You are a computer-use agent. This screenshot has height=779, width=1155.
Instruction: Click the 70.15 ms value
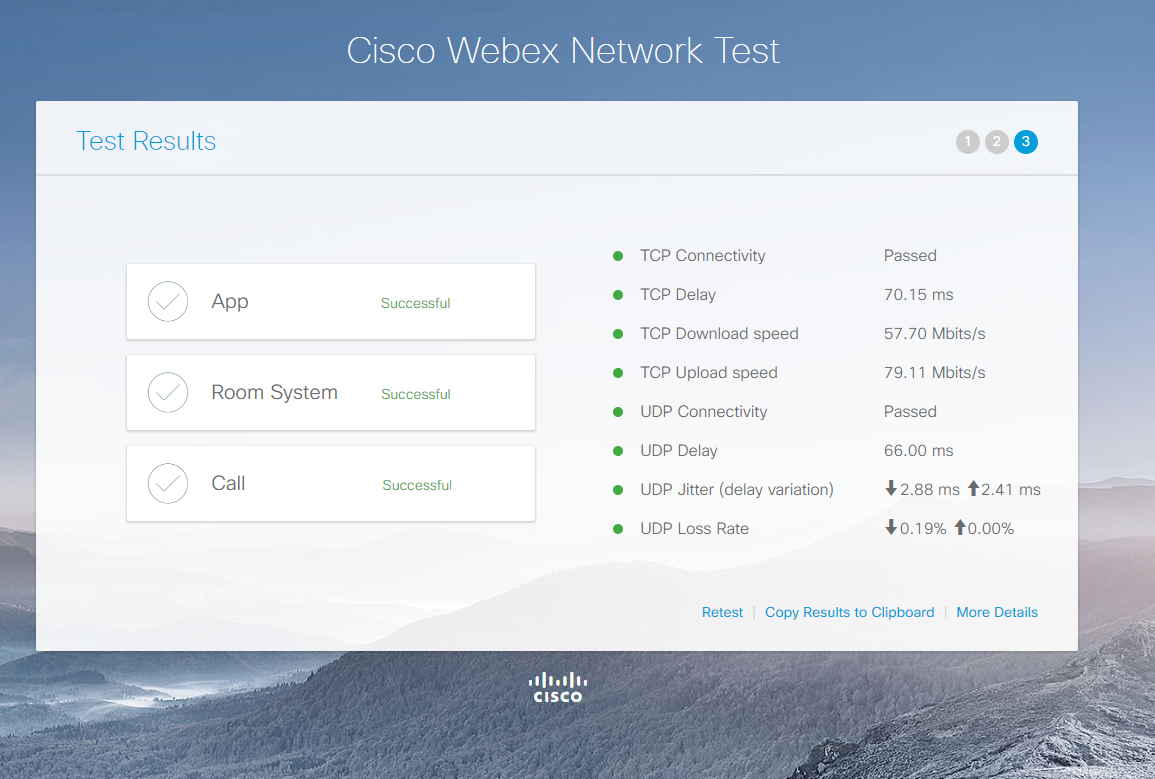pyautogui.click(x=919, y=295)
